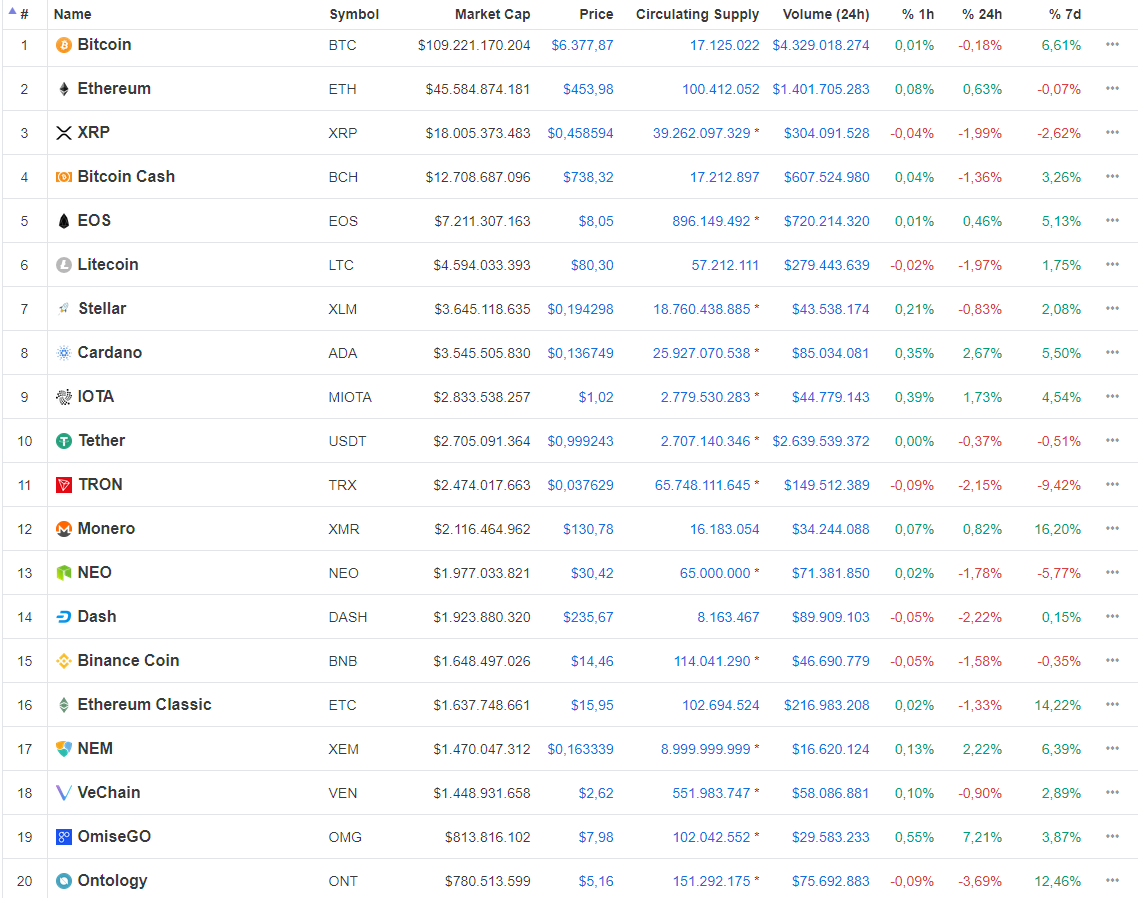The width and height of the screenshot is (1138, 907).
Task: Click the Bitcoin coin logo icon
Action: click(x=64, y=45)
